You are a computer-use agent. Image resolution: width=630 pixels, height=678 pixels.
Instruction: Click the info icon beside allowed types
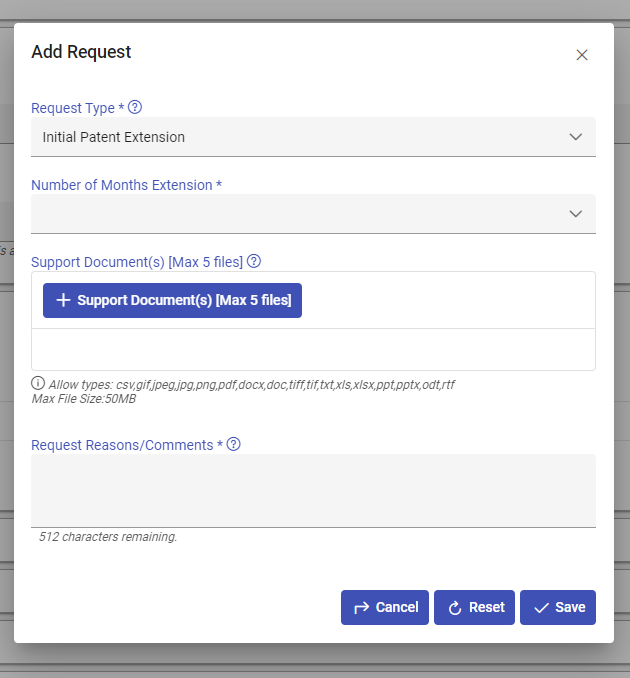tap(38, 383)
